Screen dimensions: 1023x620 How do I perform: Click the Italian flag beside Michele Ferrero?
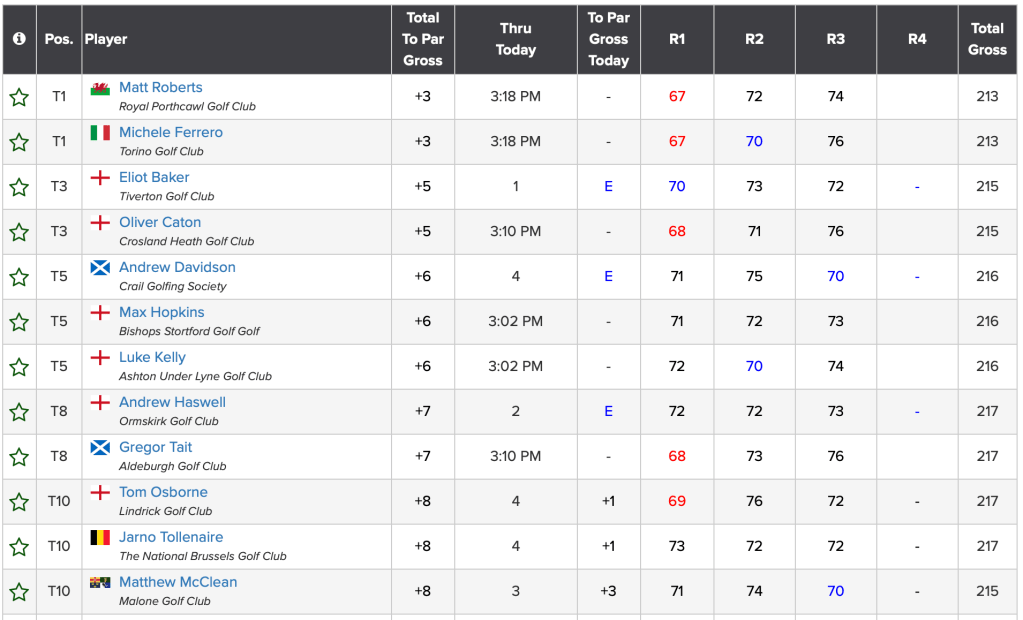click(x=100, y=133)
